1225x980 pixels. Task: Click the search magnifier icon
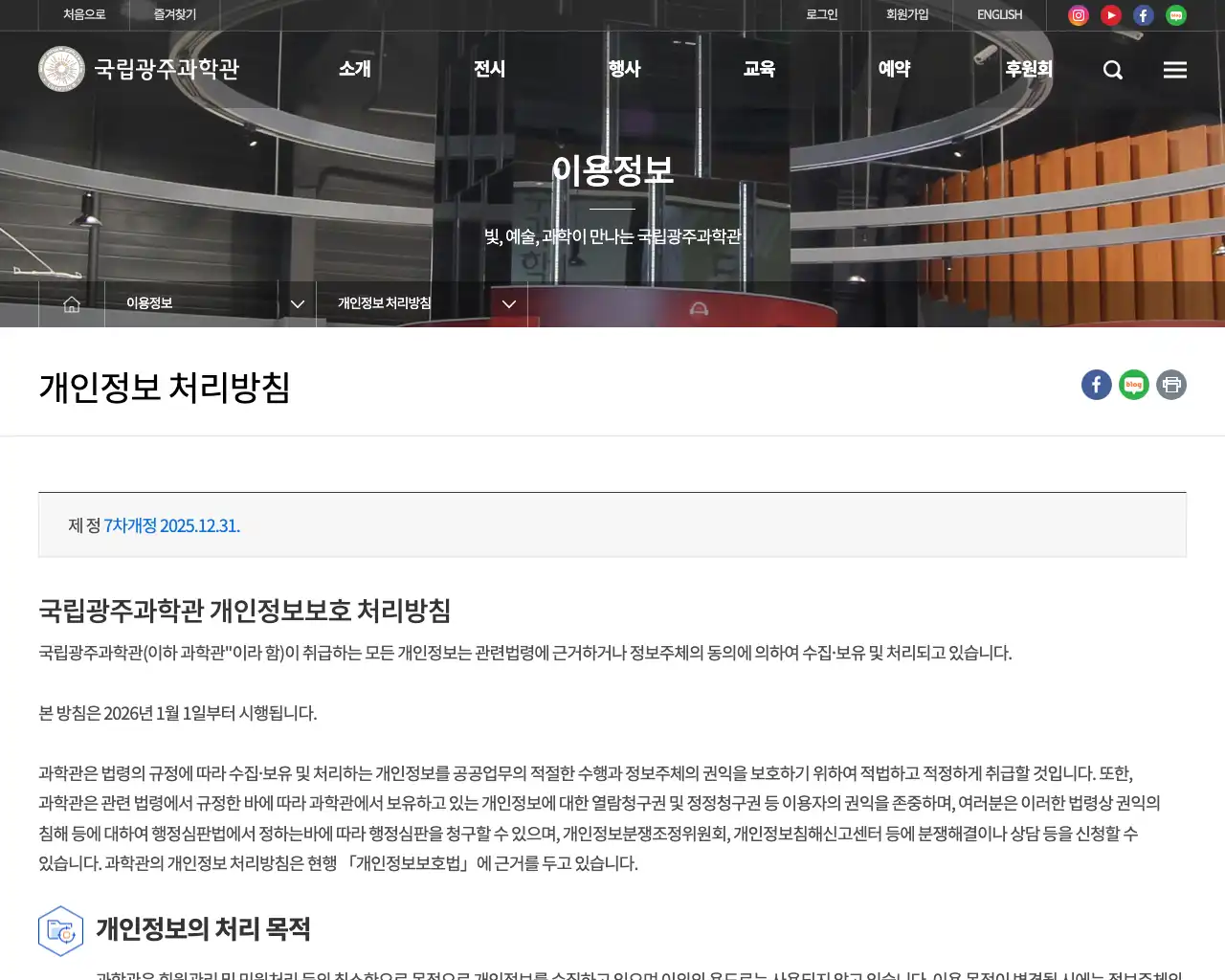pos(1112,69)
